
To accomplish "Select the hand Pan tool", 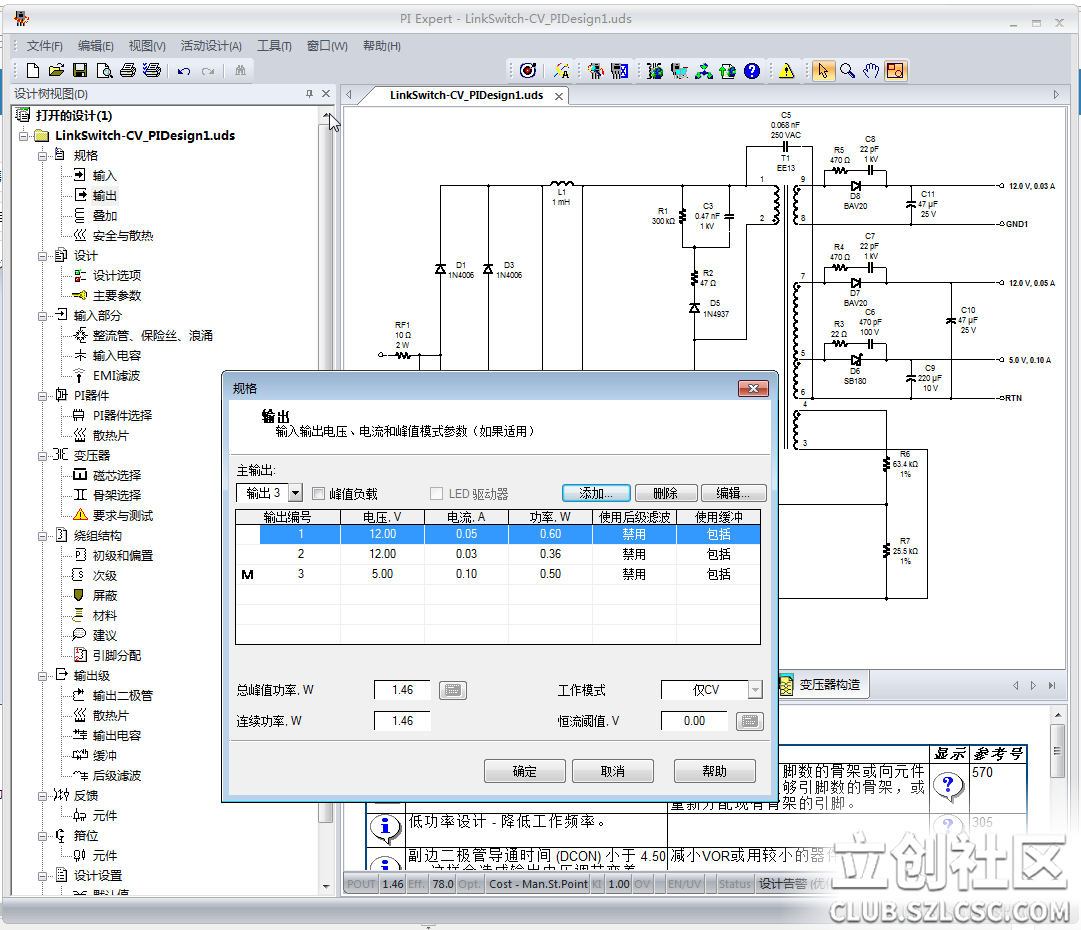I will pyautogui.click(x=871, y=70).
